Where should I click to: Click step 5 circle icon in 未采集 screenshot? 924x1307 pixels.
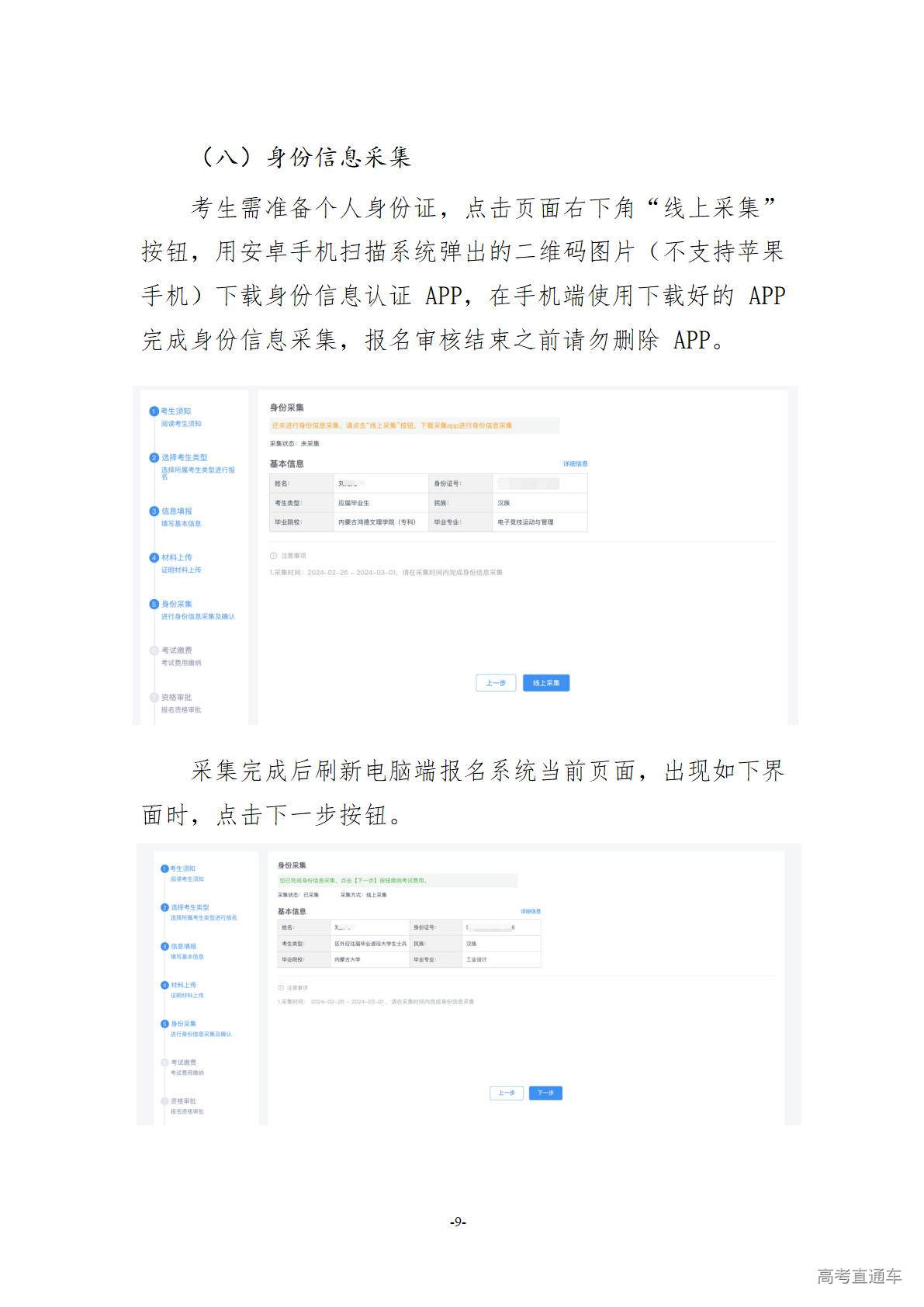point(154,604)
